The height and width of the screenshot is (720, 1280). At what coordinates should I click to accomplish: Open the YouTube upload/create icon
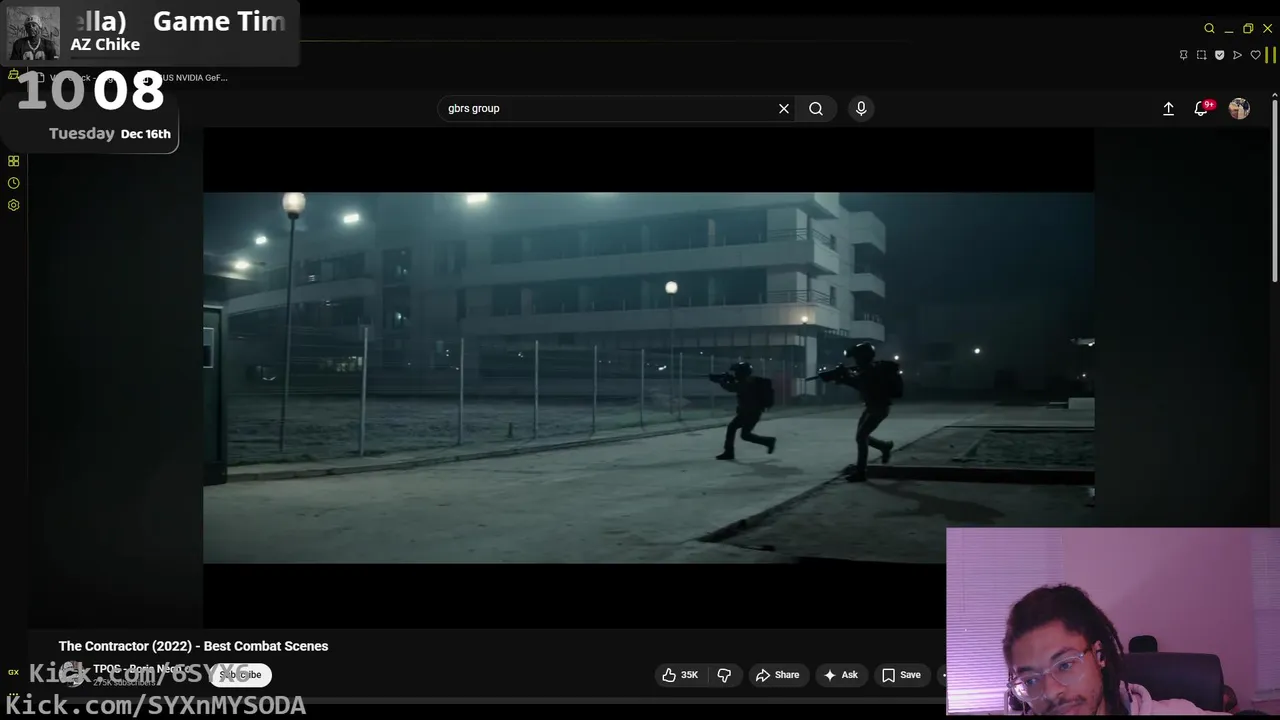[x=1168, y=108]
